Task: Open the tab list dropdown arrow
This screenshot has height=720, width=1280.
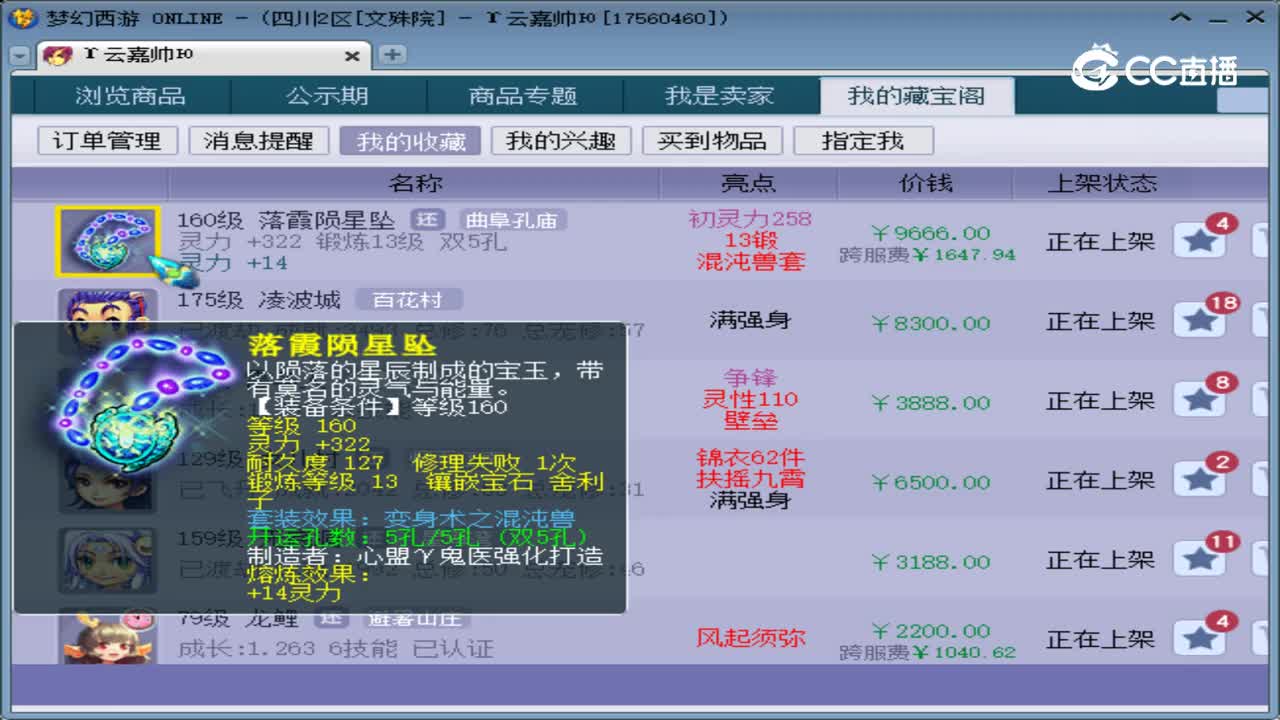Action: click(x=19, y=56)
